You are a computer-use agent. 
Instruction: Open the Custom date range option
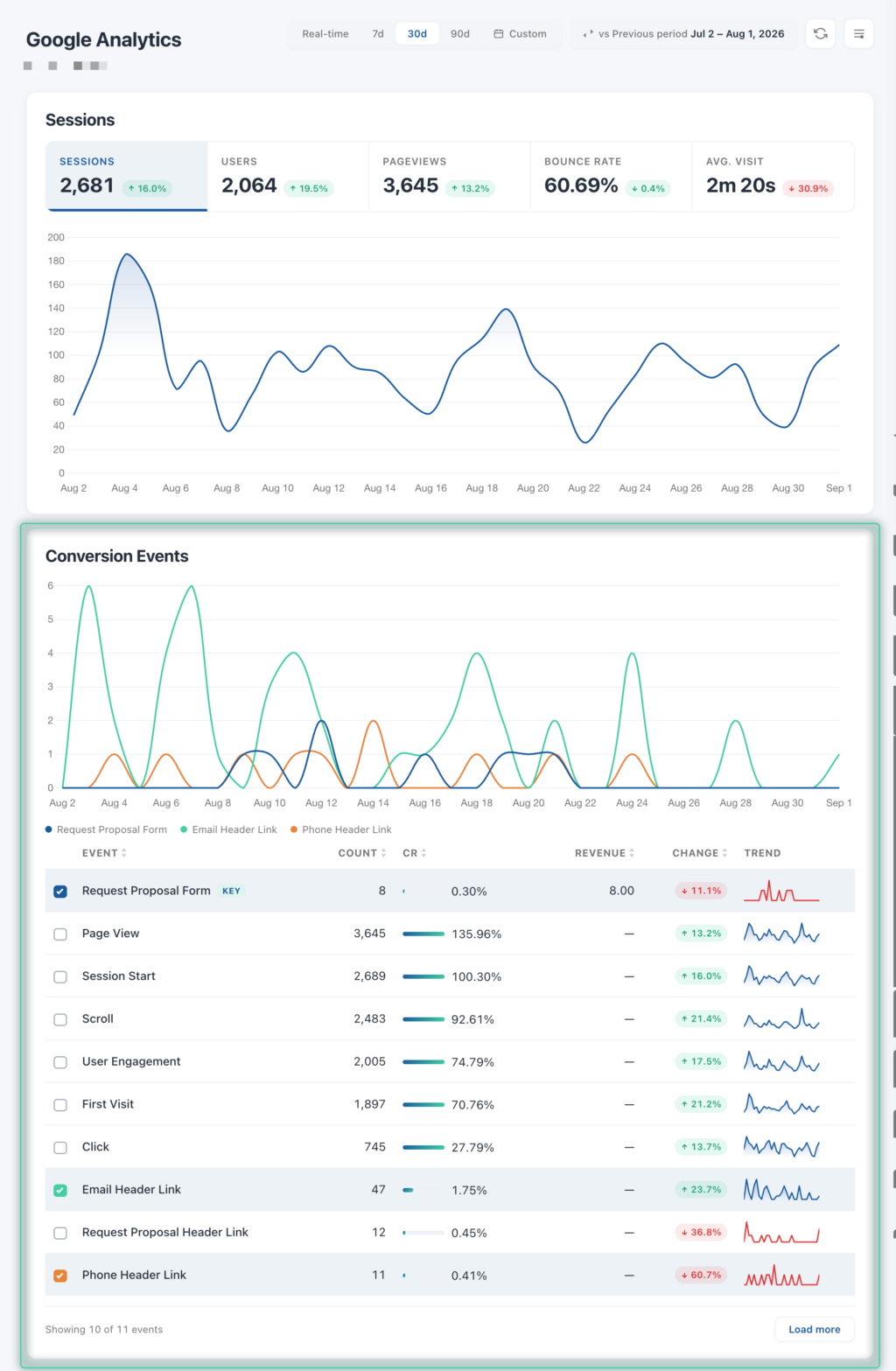point(521,34)
